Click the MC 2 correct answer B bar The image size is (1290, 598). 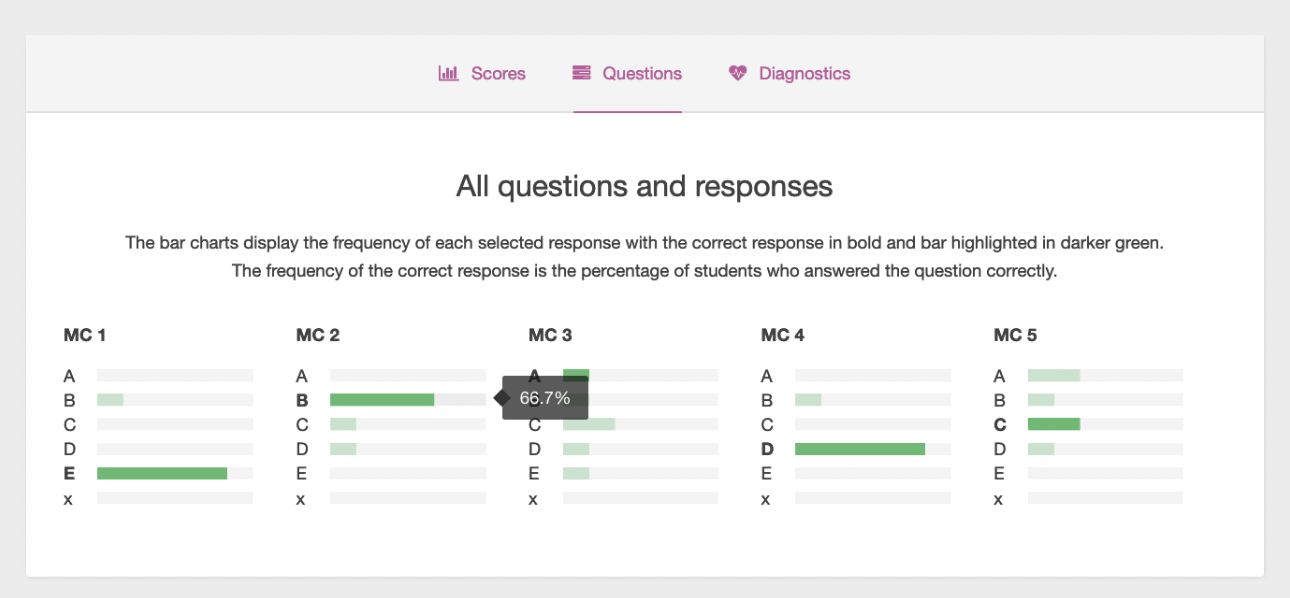point(382,400)
